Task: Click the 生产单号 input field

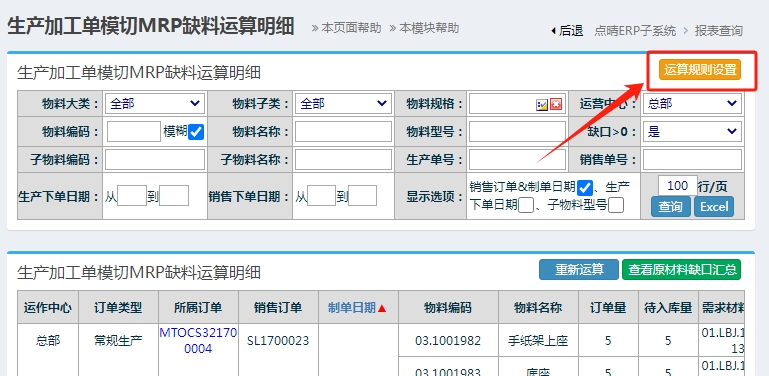Action: pyautogui.click(x=517, y=159)
